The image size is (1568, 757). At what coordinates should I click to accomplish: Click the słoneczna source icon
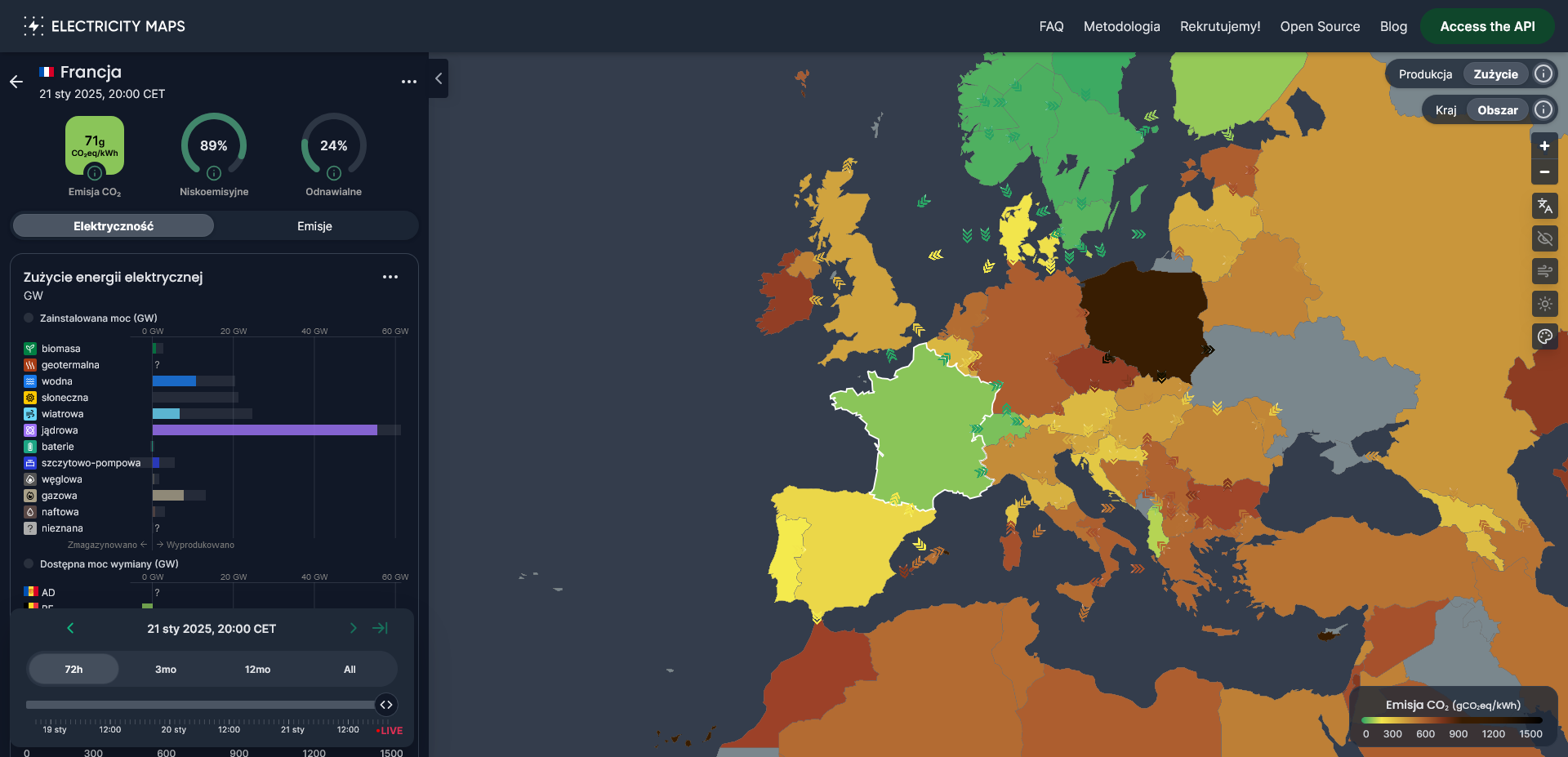30,398
